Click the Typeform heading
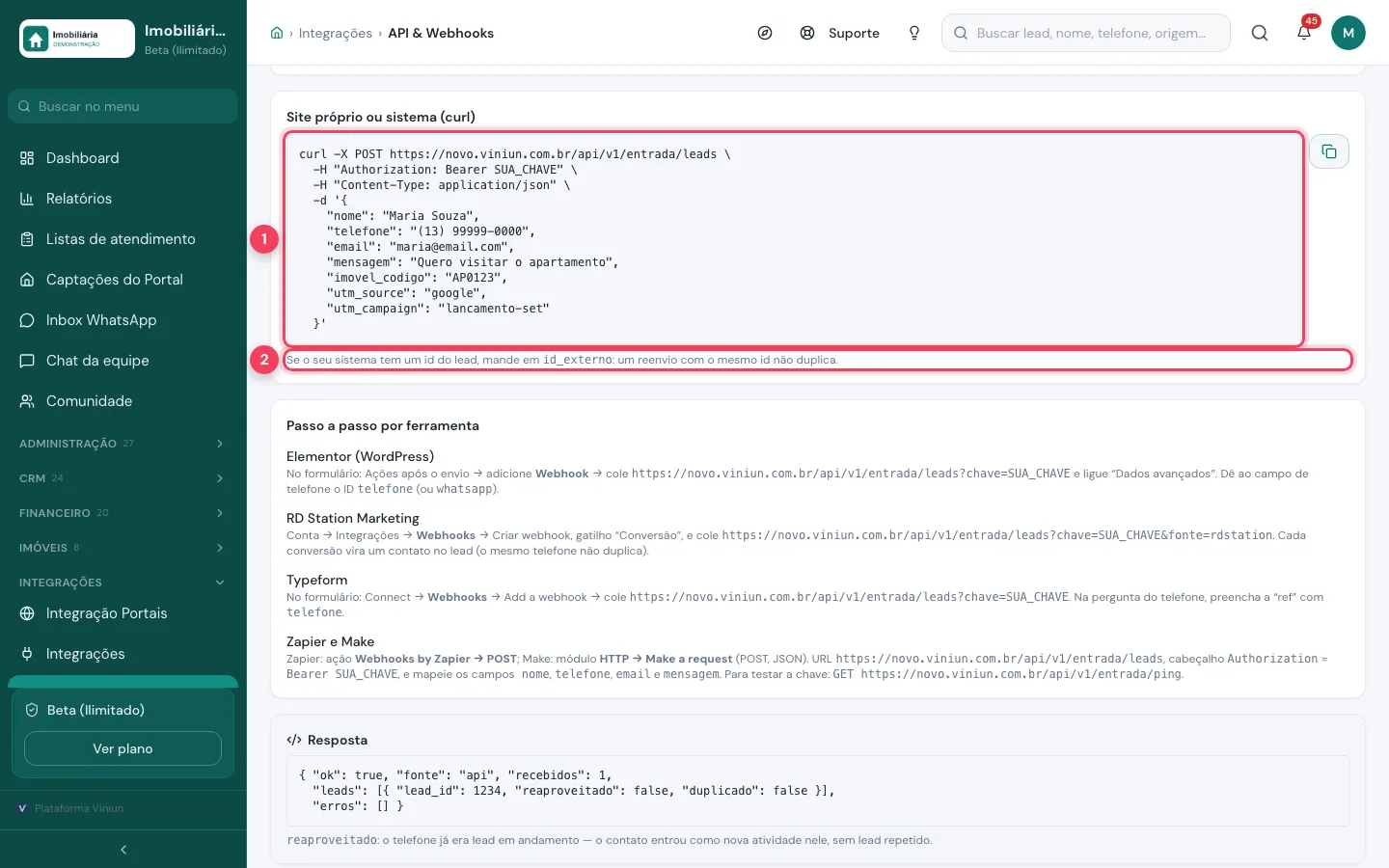This screenshot has width=1389, height=868. (317, 580)
